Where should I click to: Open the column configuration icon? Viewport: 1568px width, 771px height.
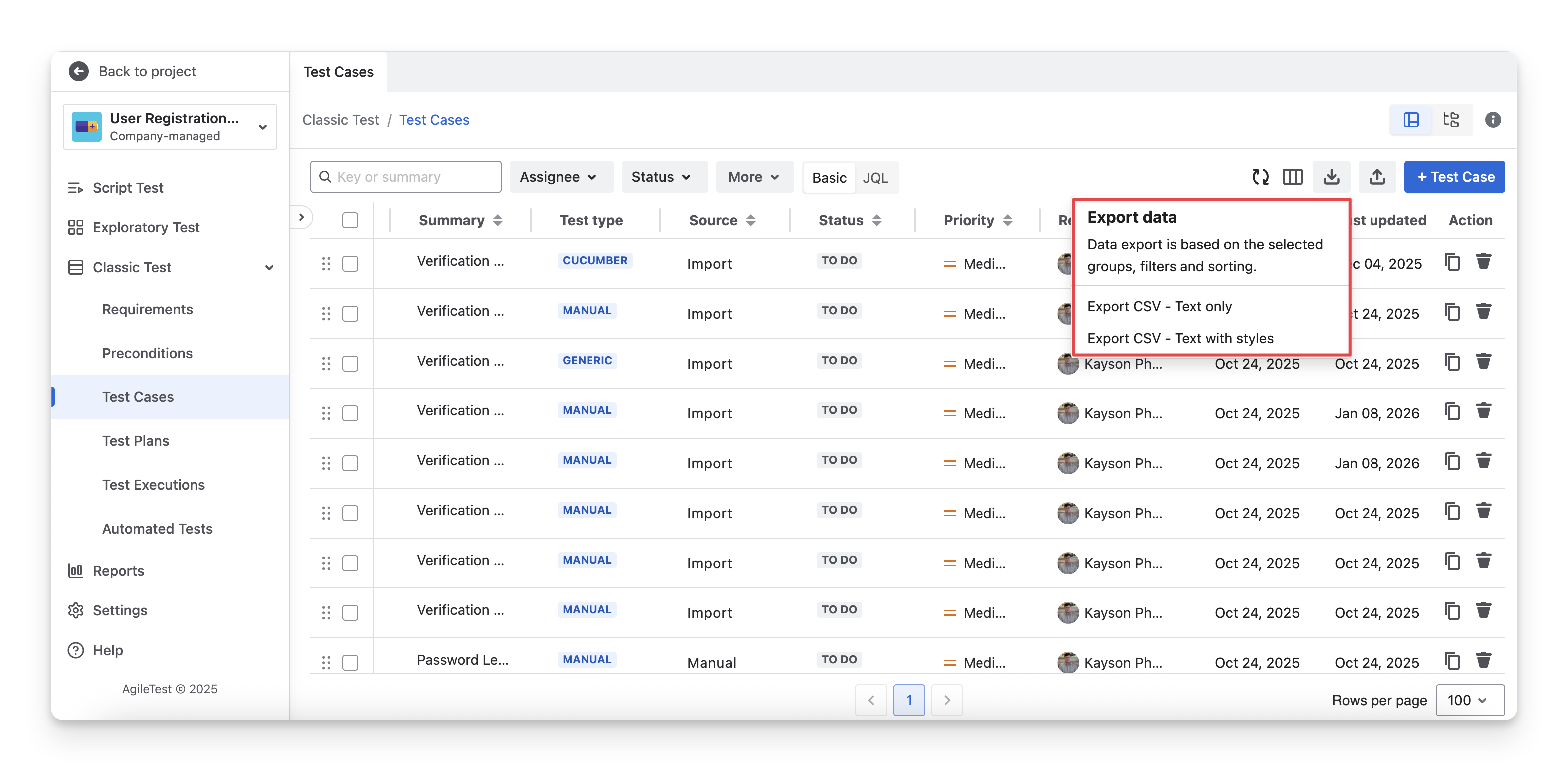(1292, 177)
